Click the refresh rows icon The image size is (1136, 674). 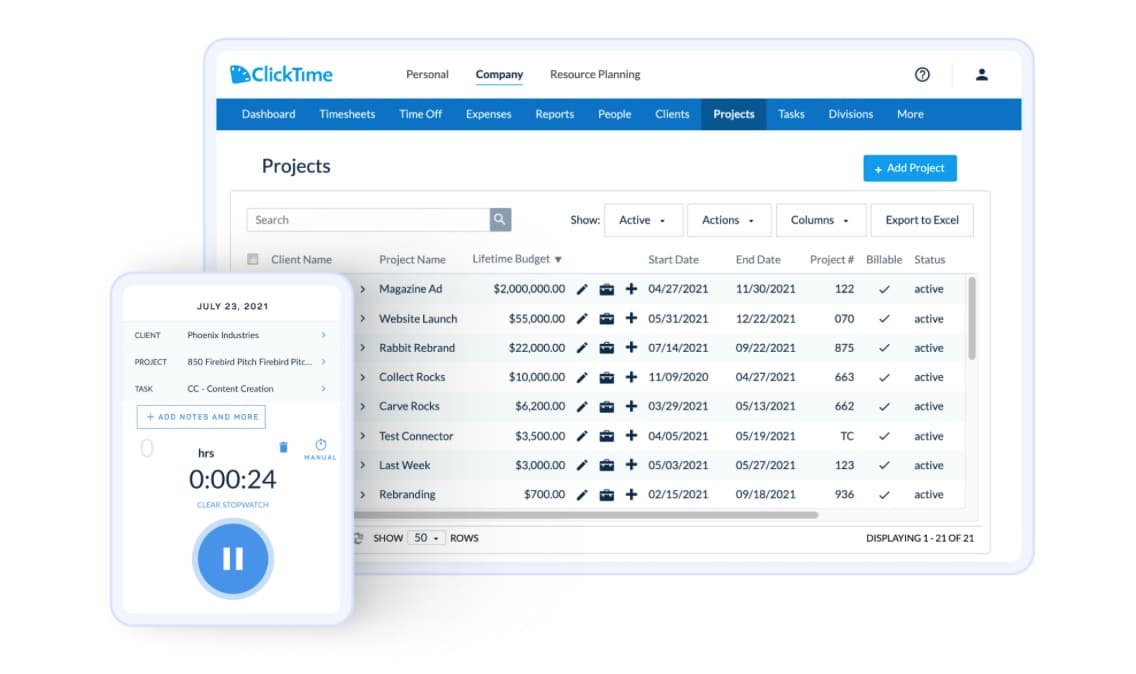(360, 537)
